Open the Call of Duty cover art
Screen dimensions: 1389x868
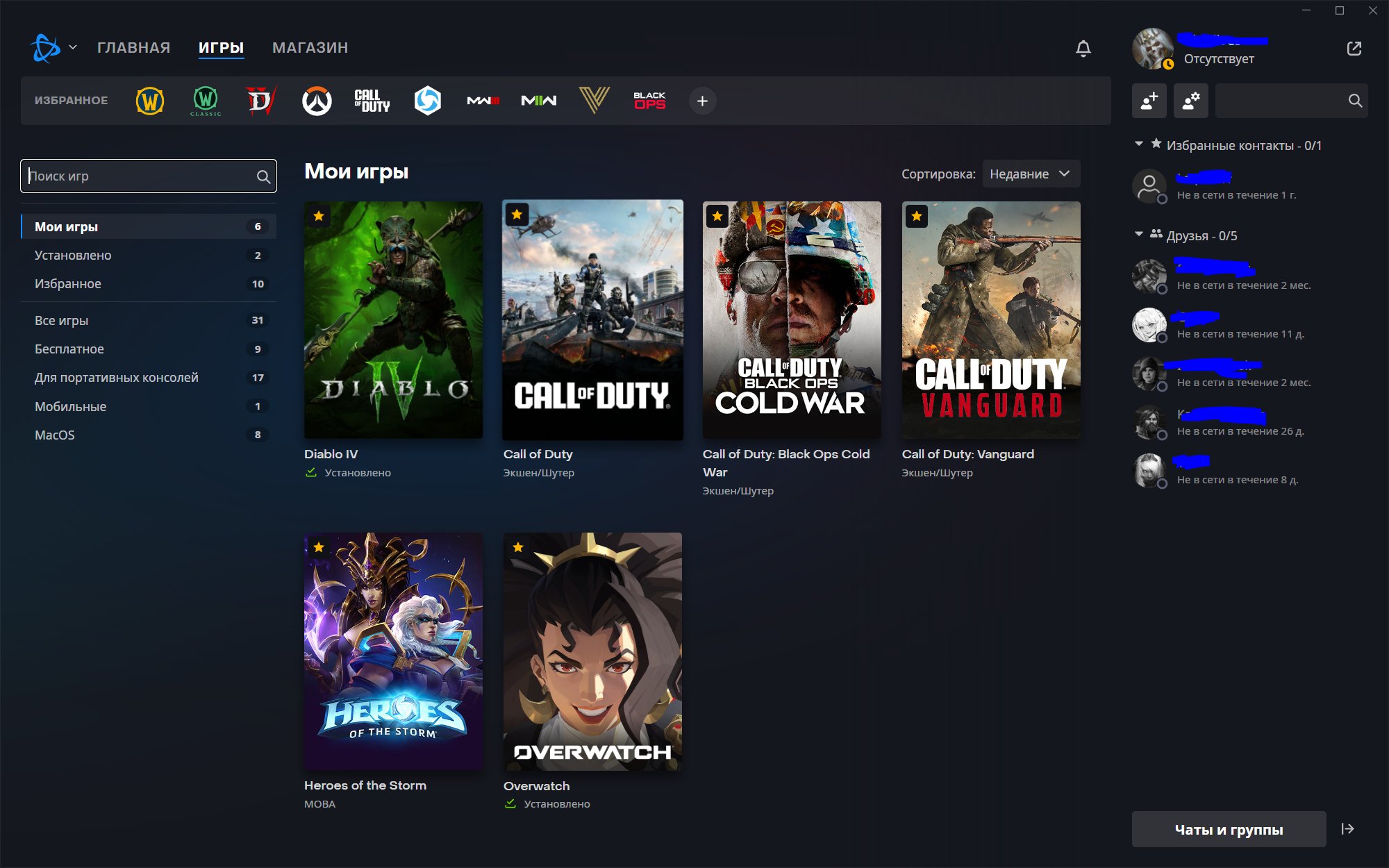pyautogui.click(x=592, y=319)
